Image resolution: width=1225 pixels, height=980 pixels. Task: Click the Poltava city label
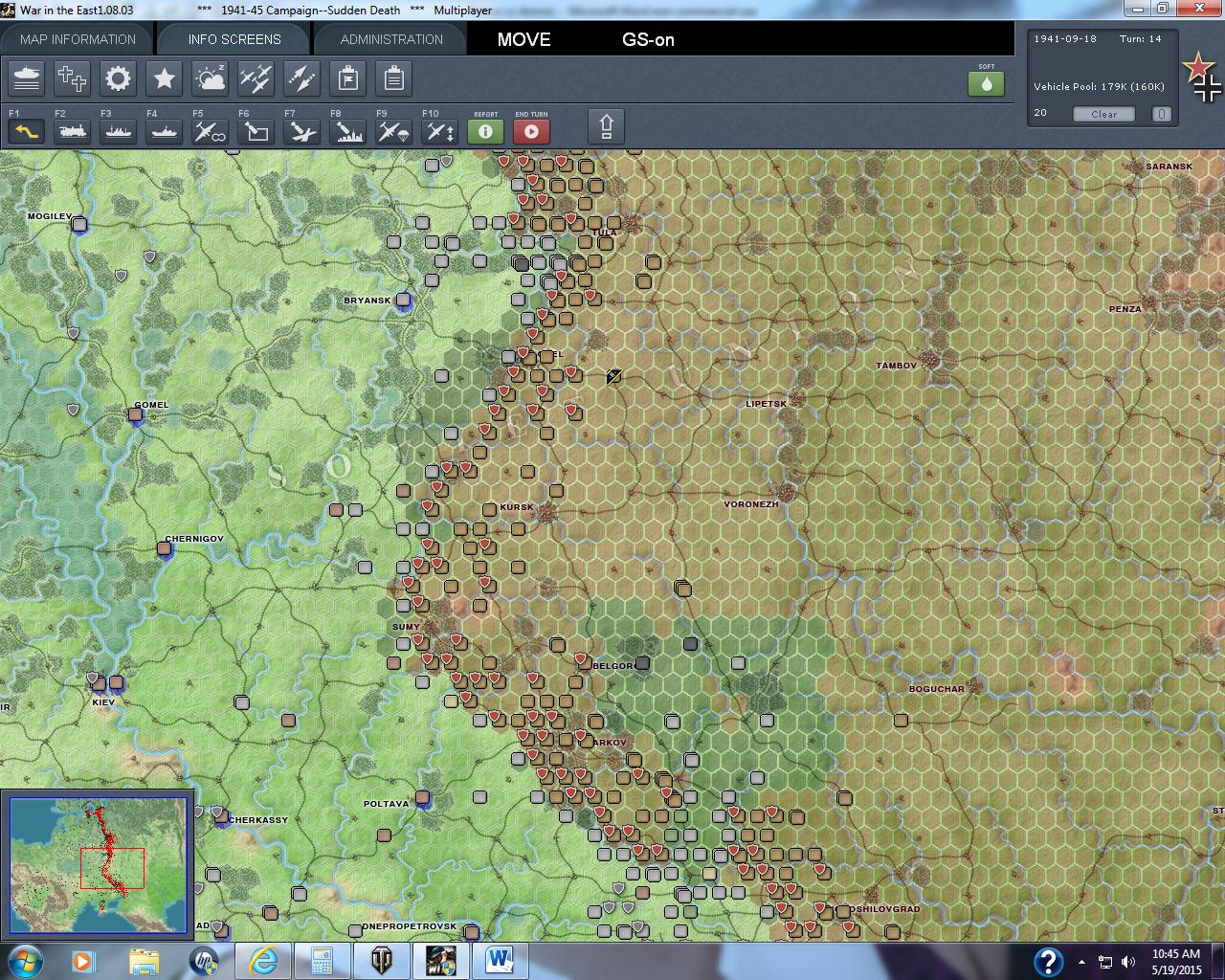pyautogui.click(x=386, y=804)
